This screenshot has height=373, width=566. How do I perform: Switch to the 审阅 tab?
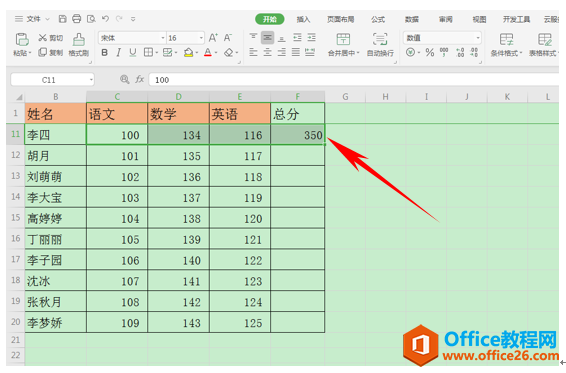click(445, 19)
